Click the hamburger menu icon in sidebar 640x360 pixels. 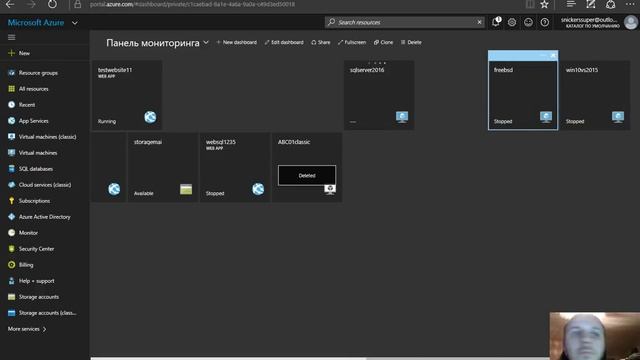11,38
